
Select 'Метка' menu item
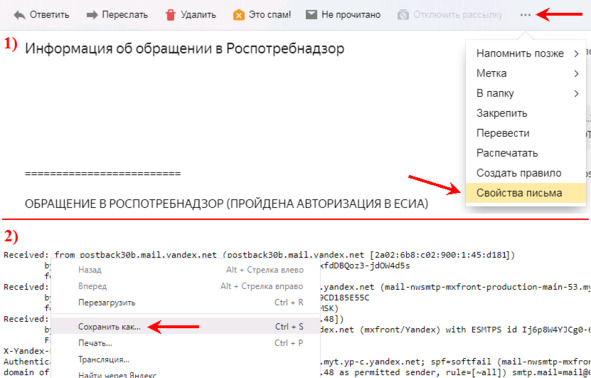coord(526,73)
